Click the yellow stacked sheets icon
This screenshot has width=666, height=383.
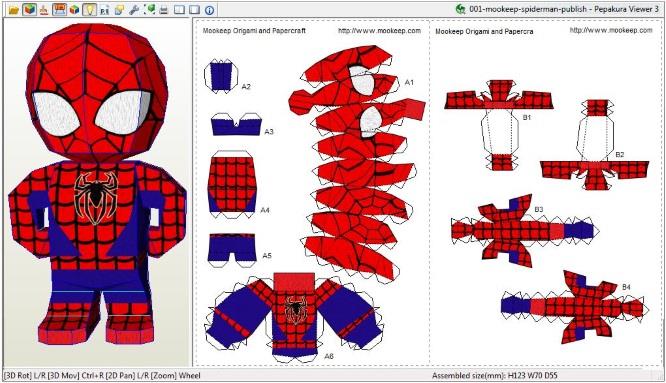coord(119,10)
